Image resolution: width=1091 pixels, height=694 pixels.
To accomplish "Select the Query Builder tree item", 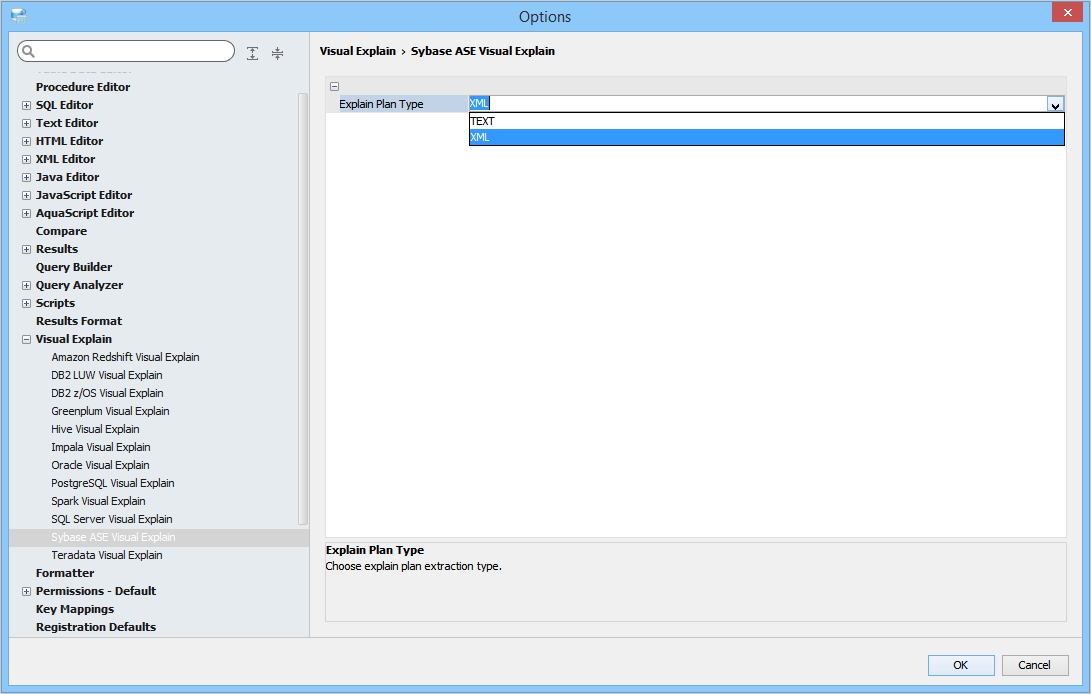I will point(74,267).
